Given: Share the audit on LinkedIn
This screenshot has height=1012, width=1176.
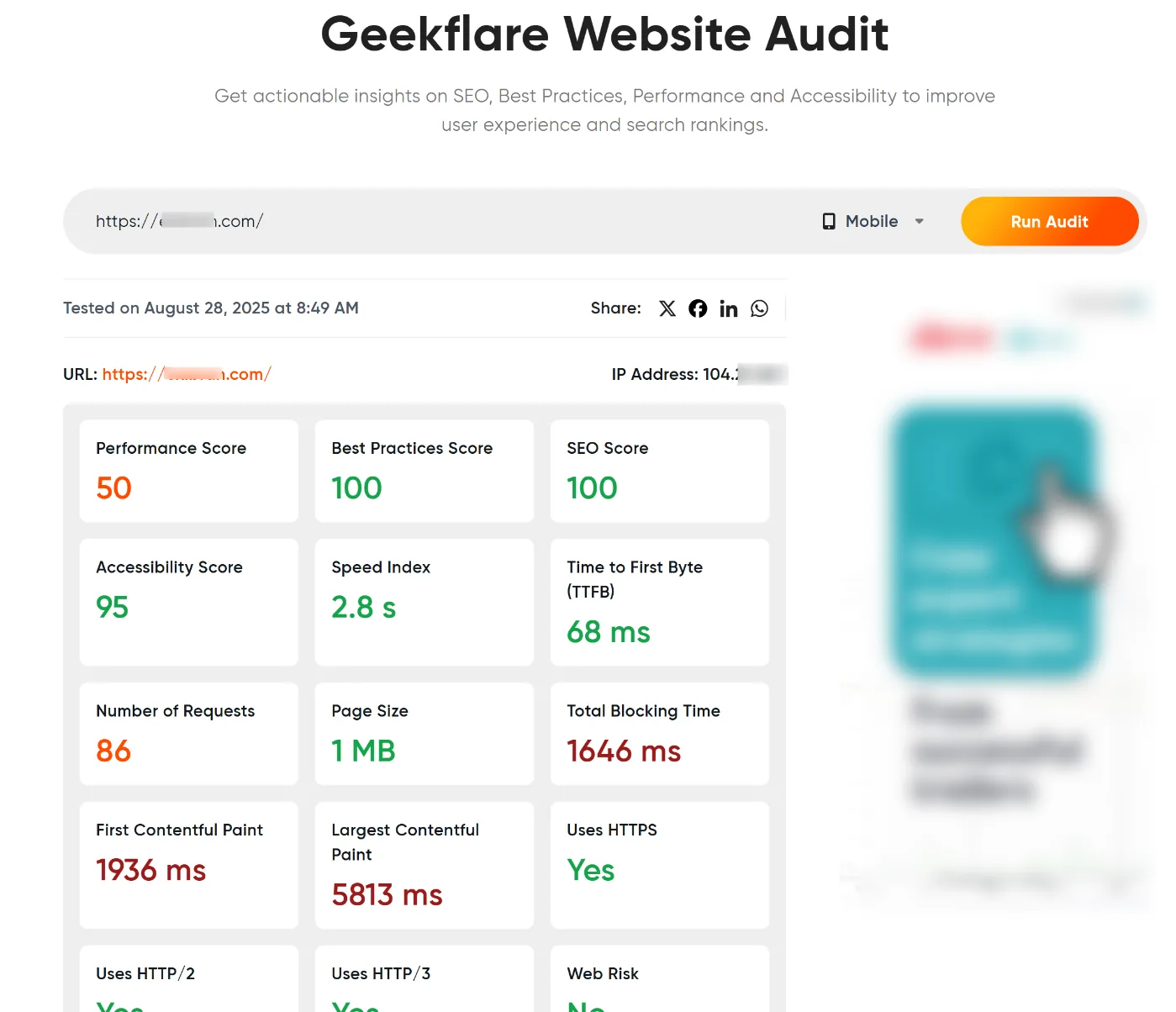Looking at the screenshot, I should pos(728,308).
